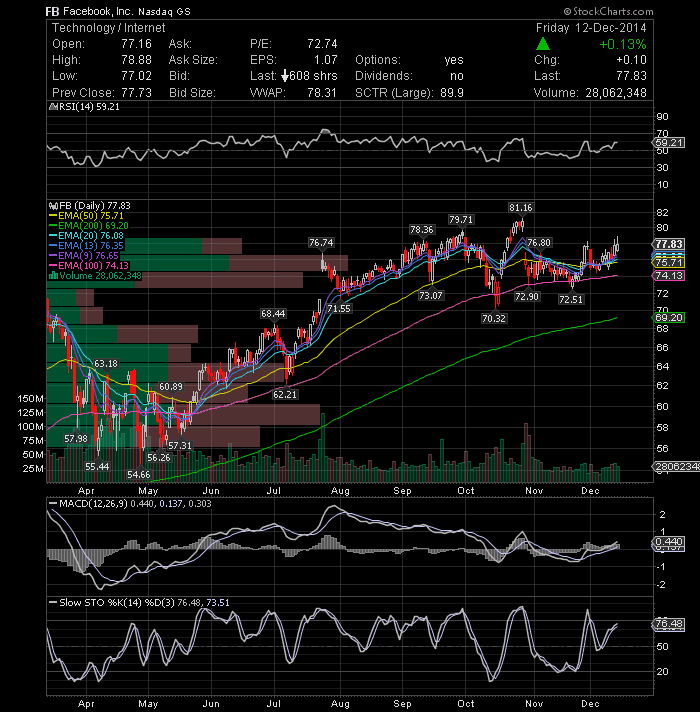Click the FB (Daily) 77.83 chart label
Image resolution: width=700 pixels, height=712 pixels.
tap(89, 206)
